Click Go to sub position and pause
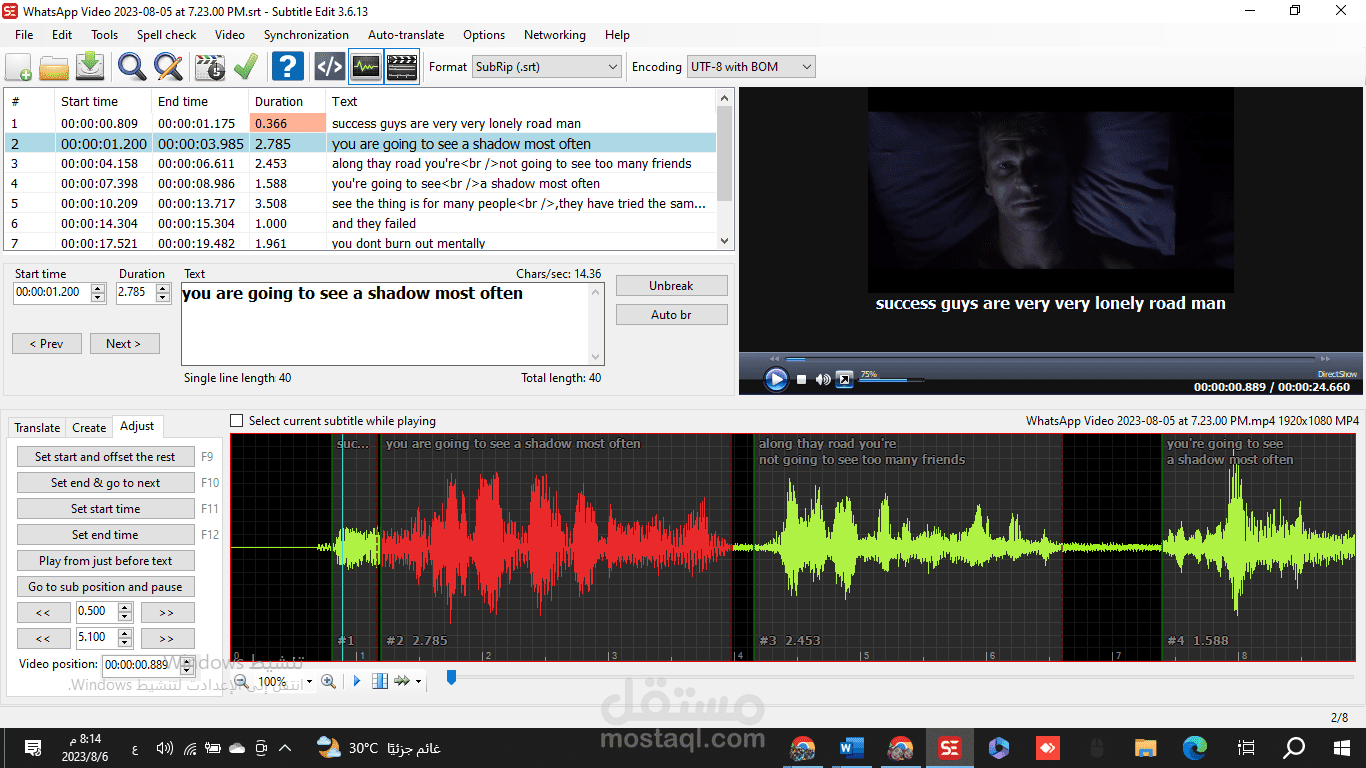Viewport: 1366px width, 768px height. tap(105, 587)
